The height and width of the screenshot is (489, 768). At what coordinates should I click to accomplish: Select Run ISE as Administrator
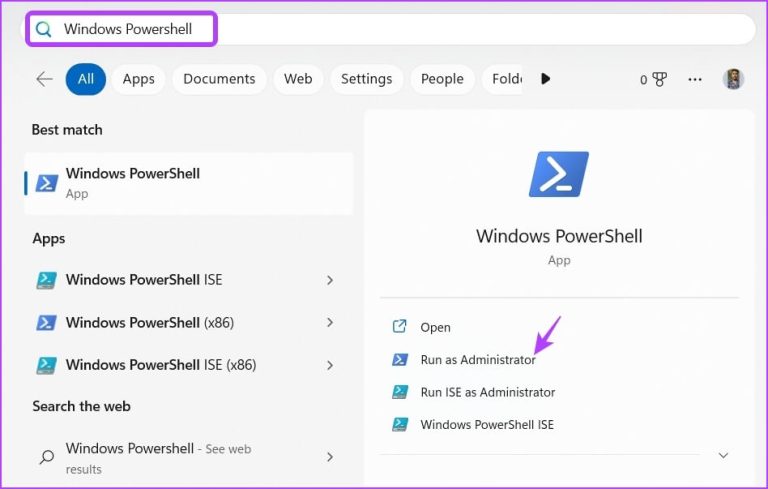pos(488,392)
